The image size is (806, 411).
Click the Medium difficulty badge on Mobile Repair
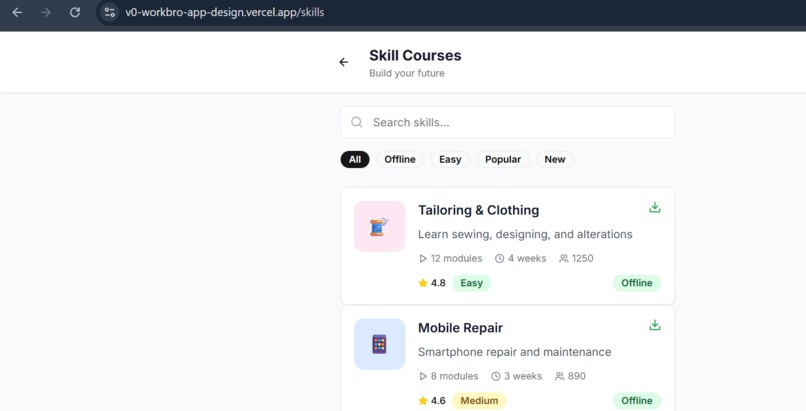tap(479, 401)
